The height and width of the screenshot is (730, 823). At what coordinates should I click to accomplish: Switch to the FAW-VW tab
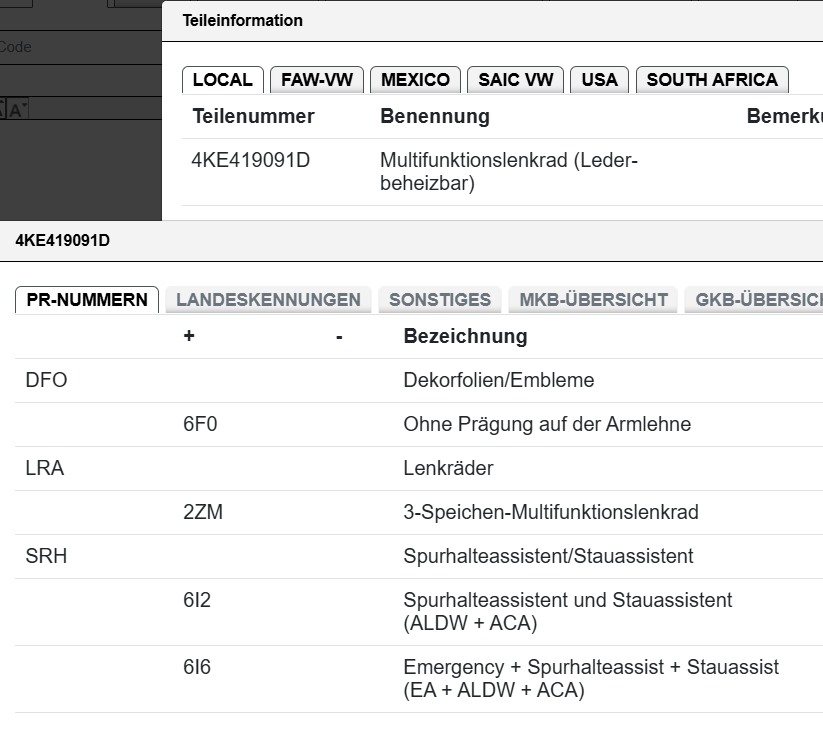pyautogui.click(x=316, y=80)
